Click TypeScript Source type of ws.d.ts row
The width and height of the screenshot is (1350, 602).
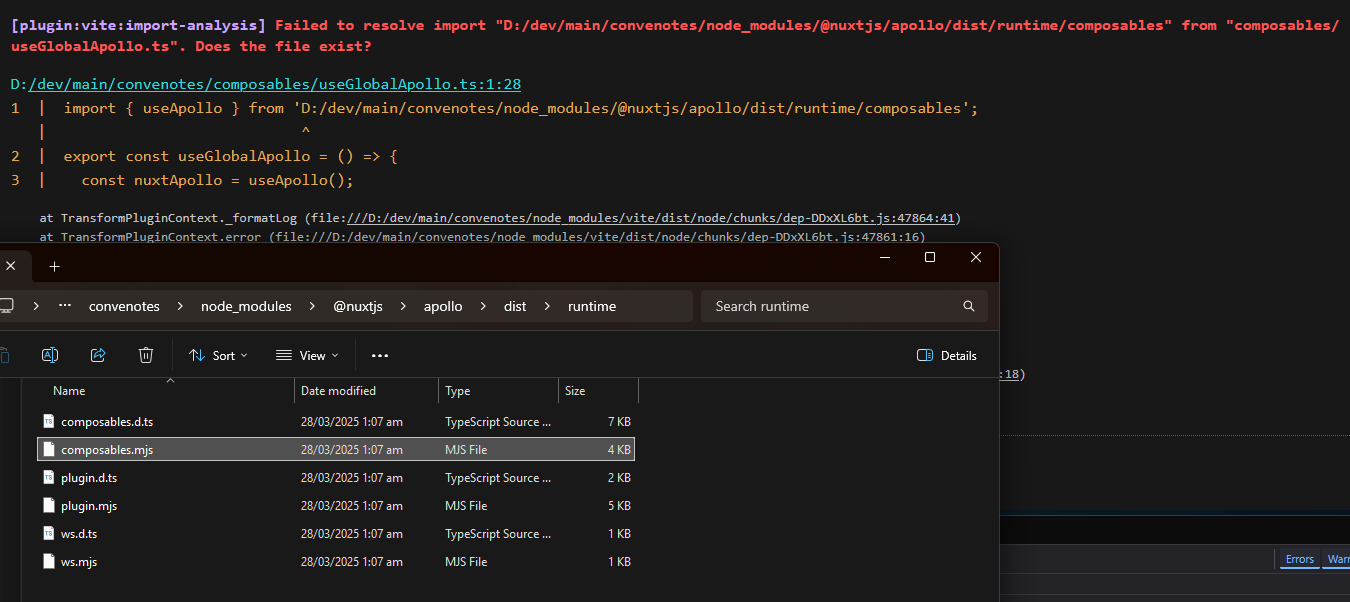pos(498,534)
